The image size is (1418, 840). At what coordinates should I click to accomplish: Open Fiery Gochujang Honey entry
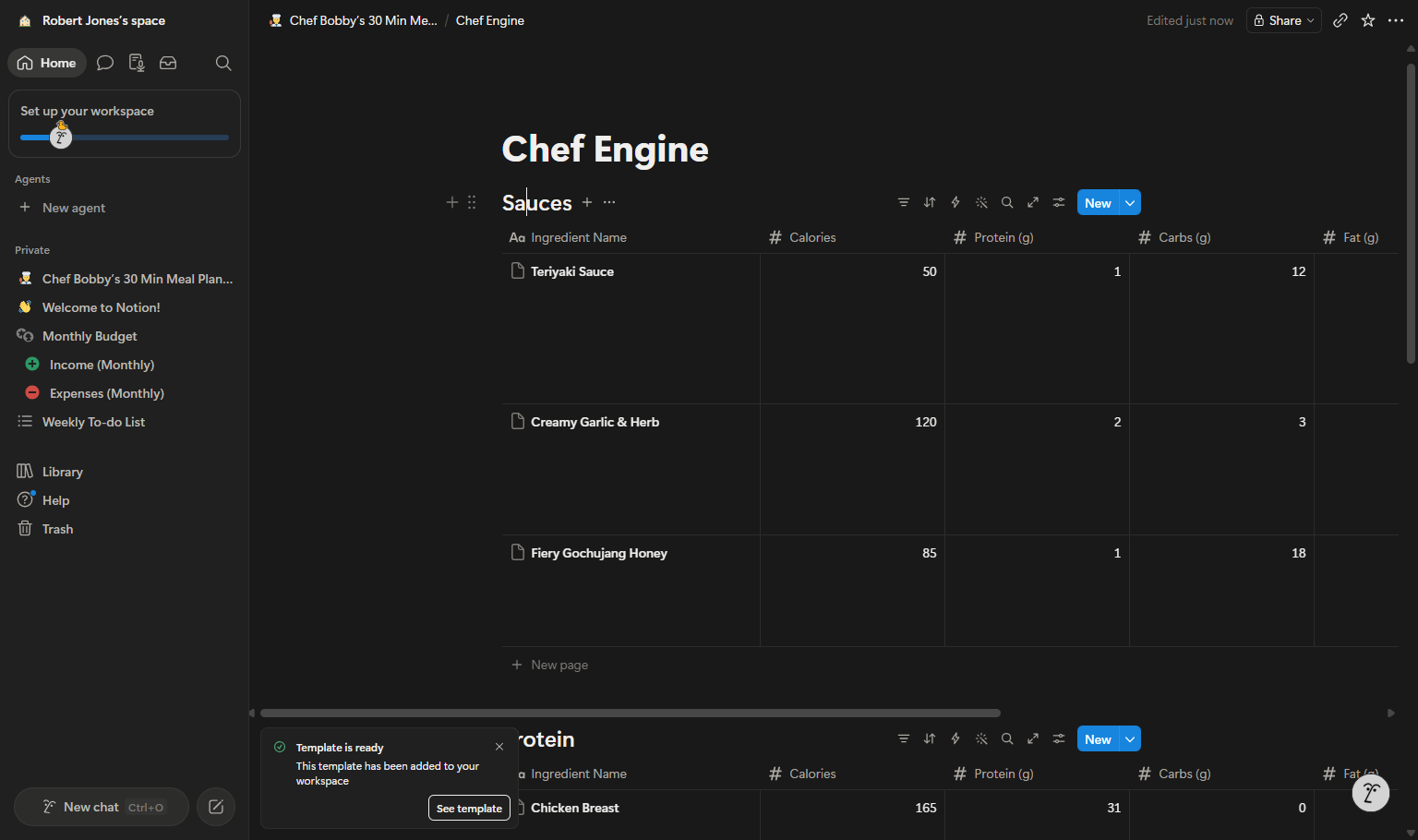click(x=599, y=553)
